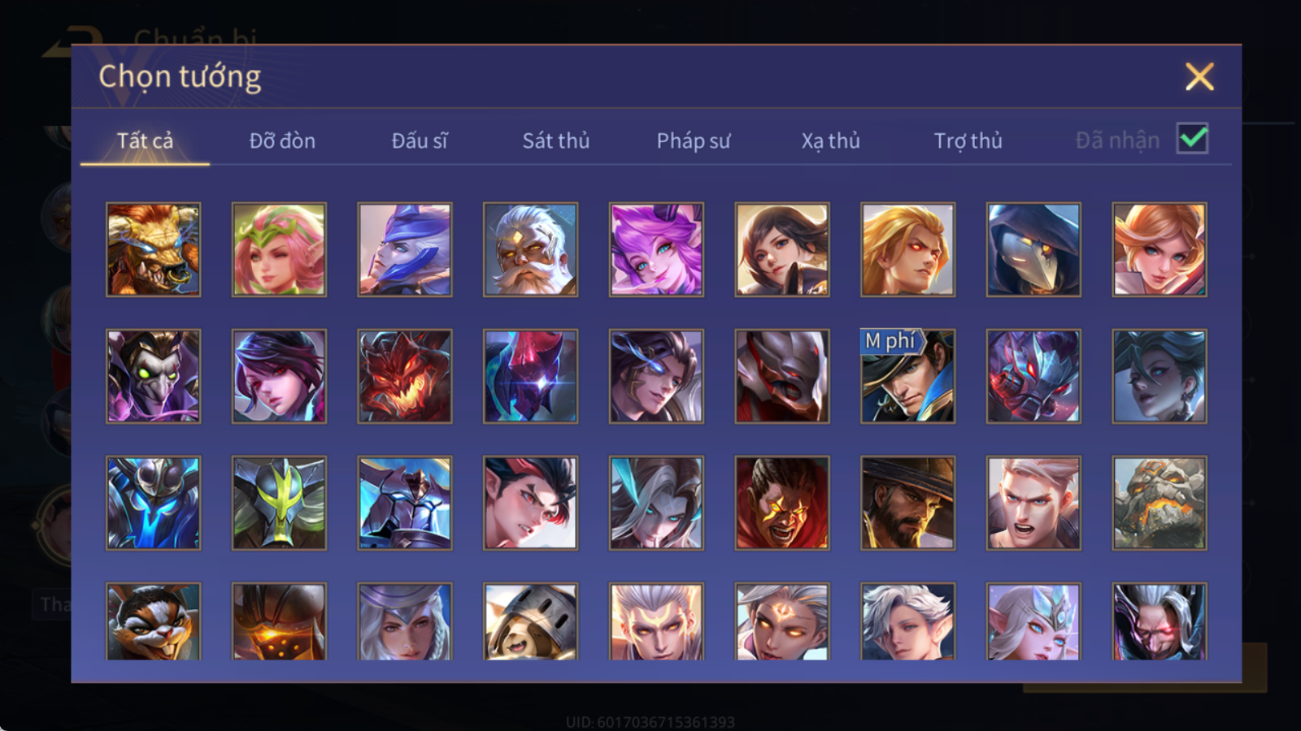Pick the hero marked 'M phí'
The width and height of the screenshot is (1301, 731).
[x=908, y=376]
